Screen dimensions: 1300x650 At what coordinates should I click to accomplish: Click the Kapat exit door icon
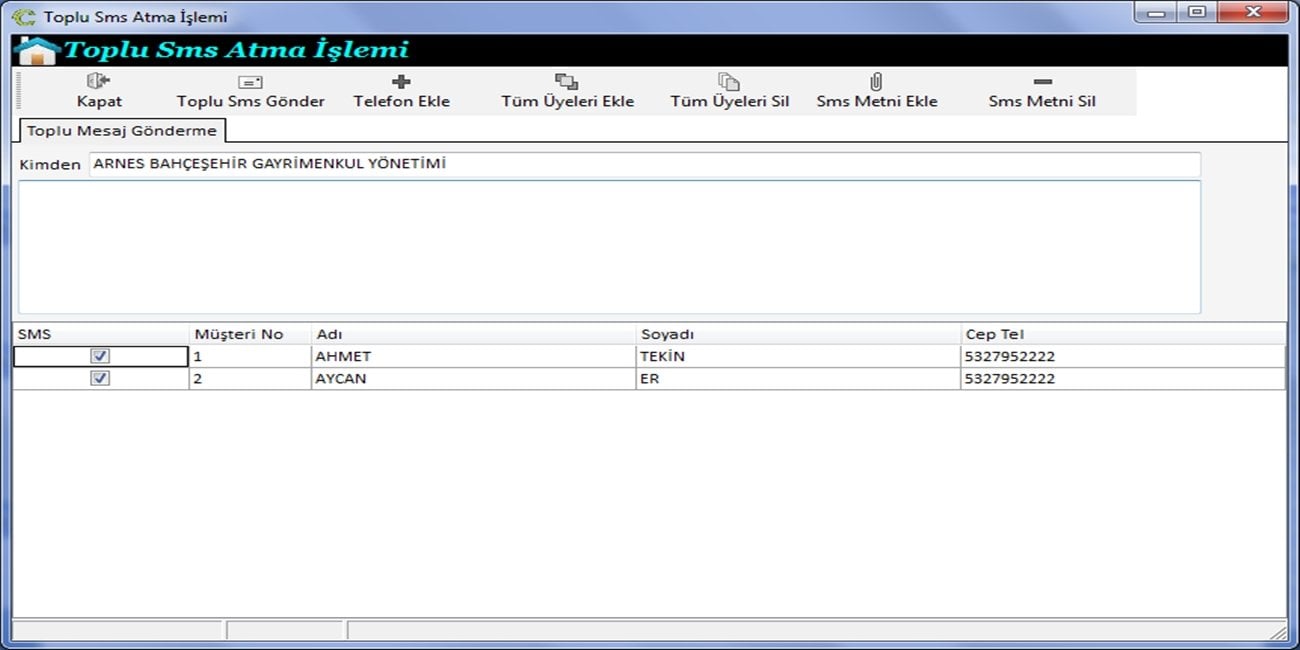click(x=98, y=81)
